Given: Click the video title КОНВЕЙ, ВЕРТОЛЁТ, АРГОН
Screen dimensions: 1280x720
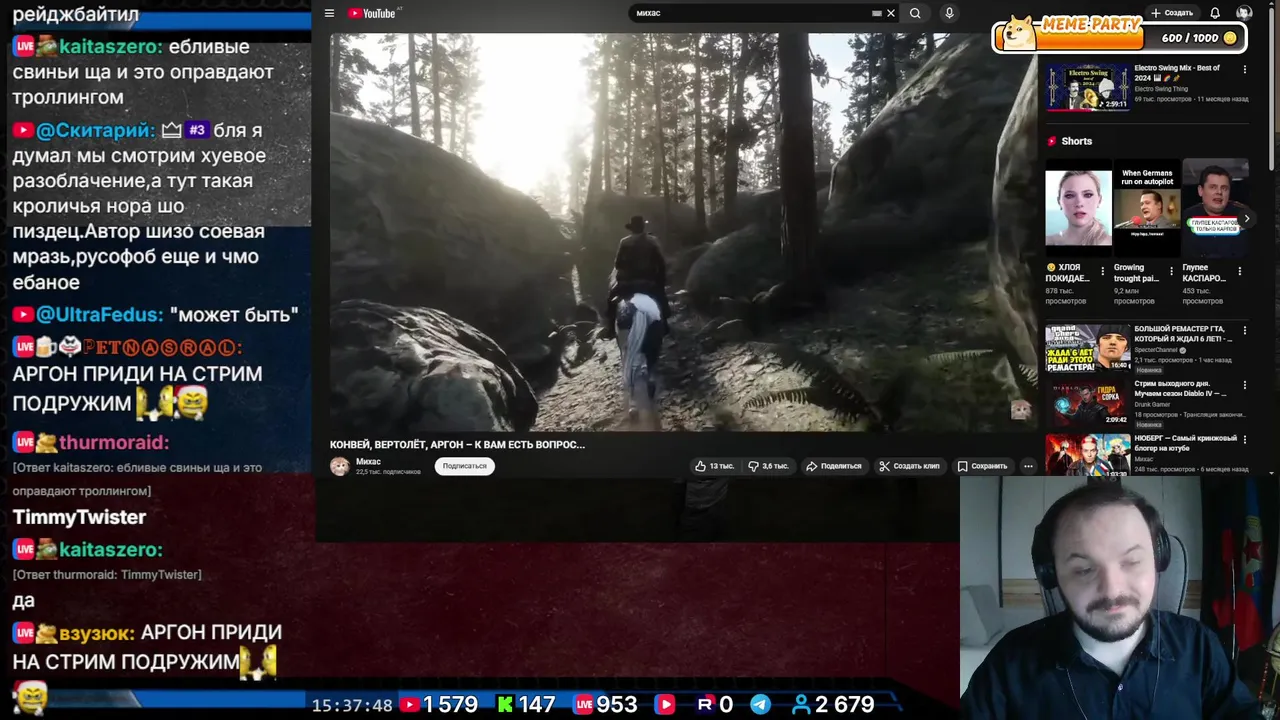Looking at the screenshot, I should point(457,444).
